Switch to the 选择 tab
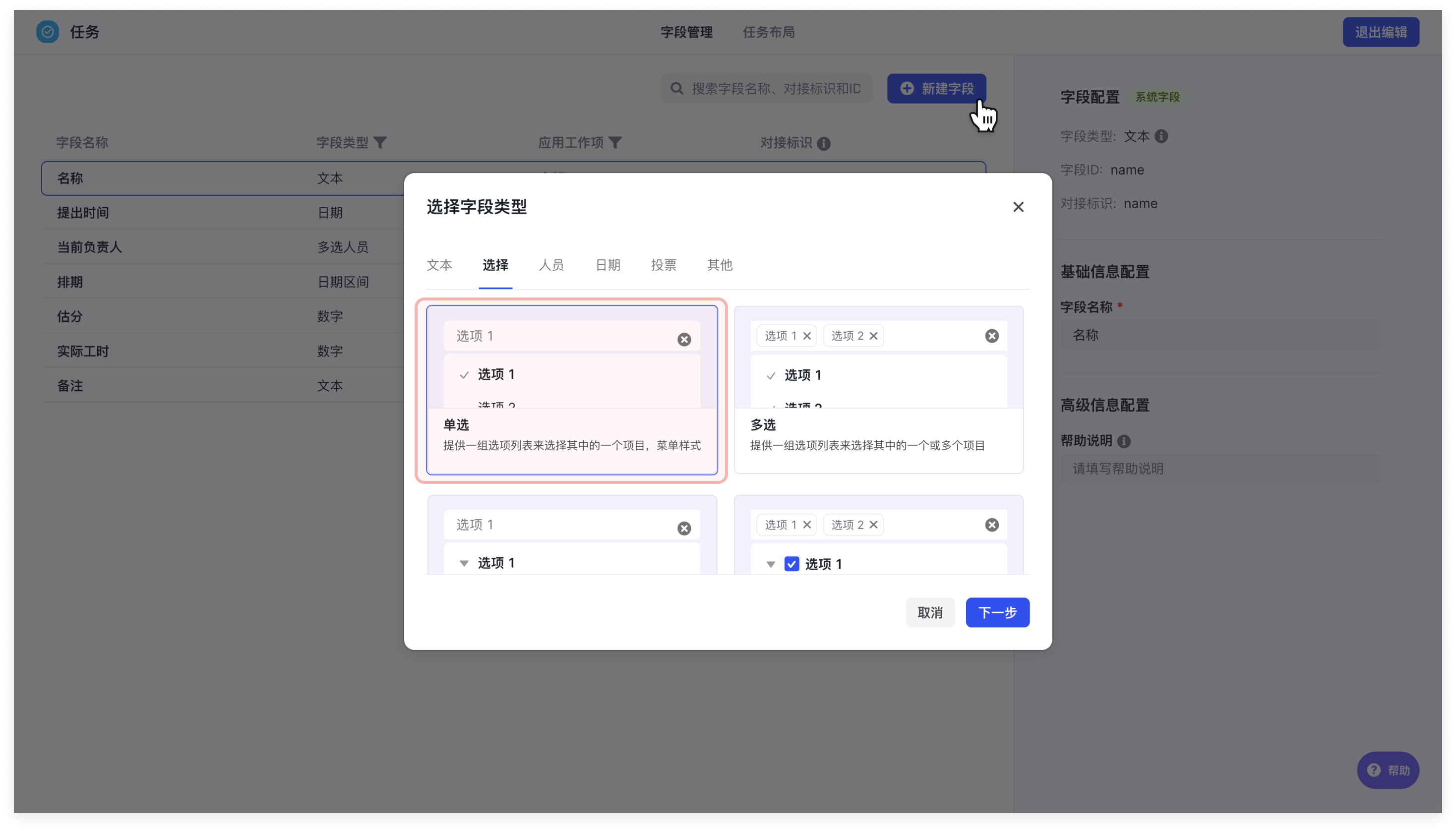The image size is (1456, 831). [495, 265]
